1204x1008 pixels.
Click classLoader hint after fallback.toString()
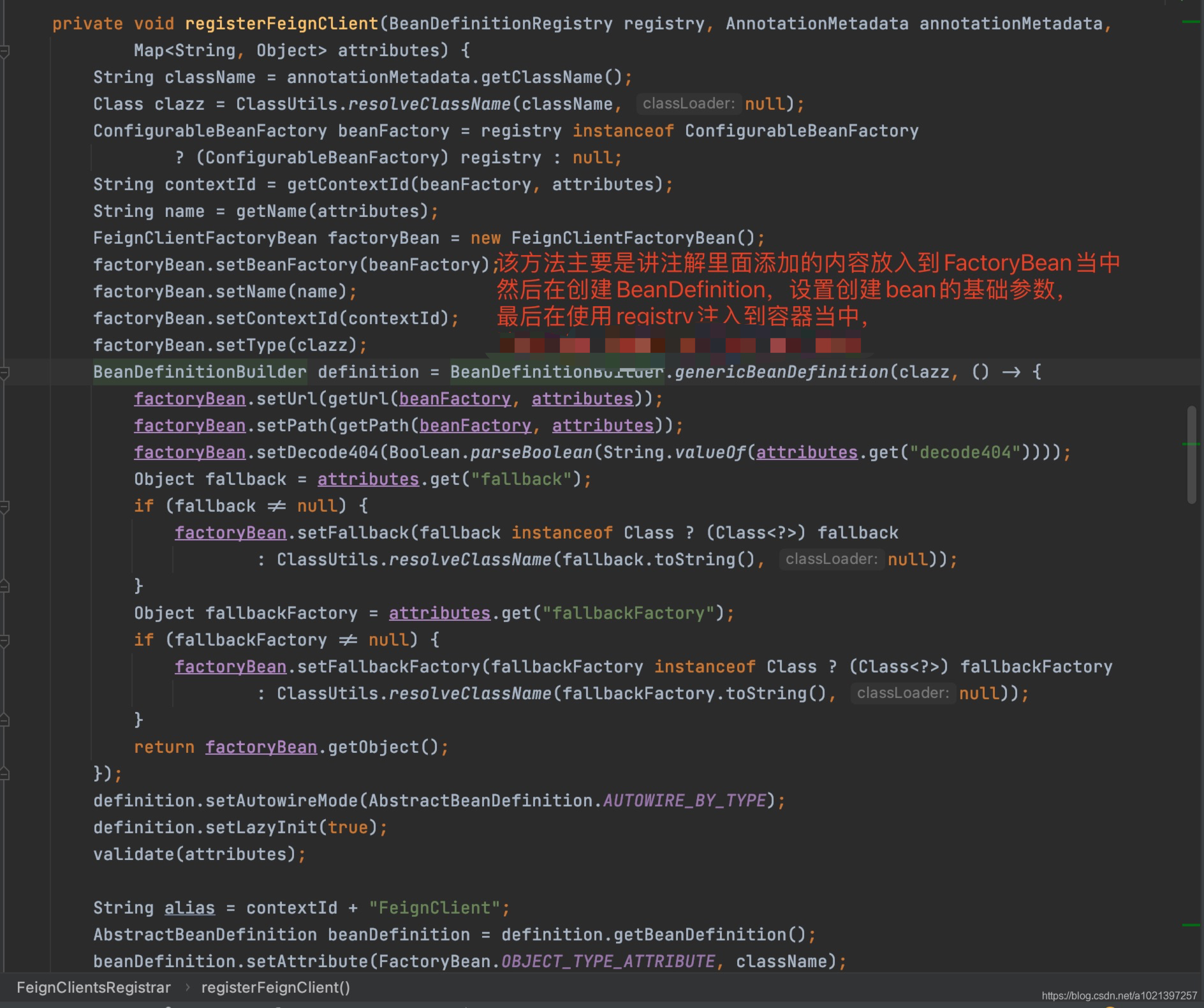tap(831, 559)
